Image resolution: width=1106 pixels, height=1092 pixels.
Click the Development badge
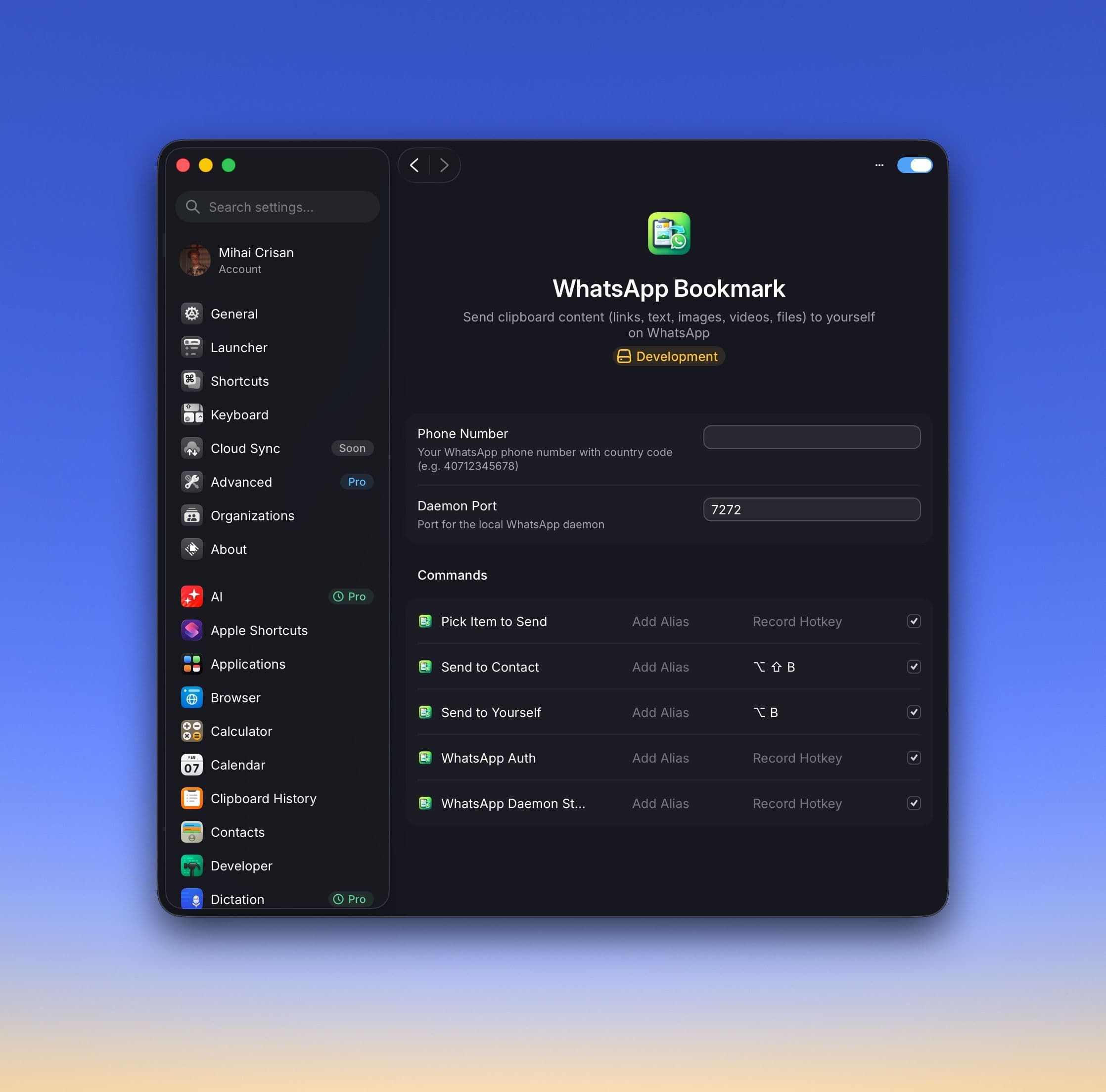669,356
